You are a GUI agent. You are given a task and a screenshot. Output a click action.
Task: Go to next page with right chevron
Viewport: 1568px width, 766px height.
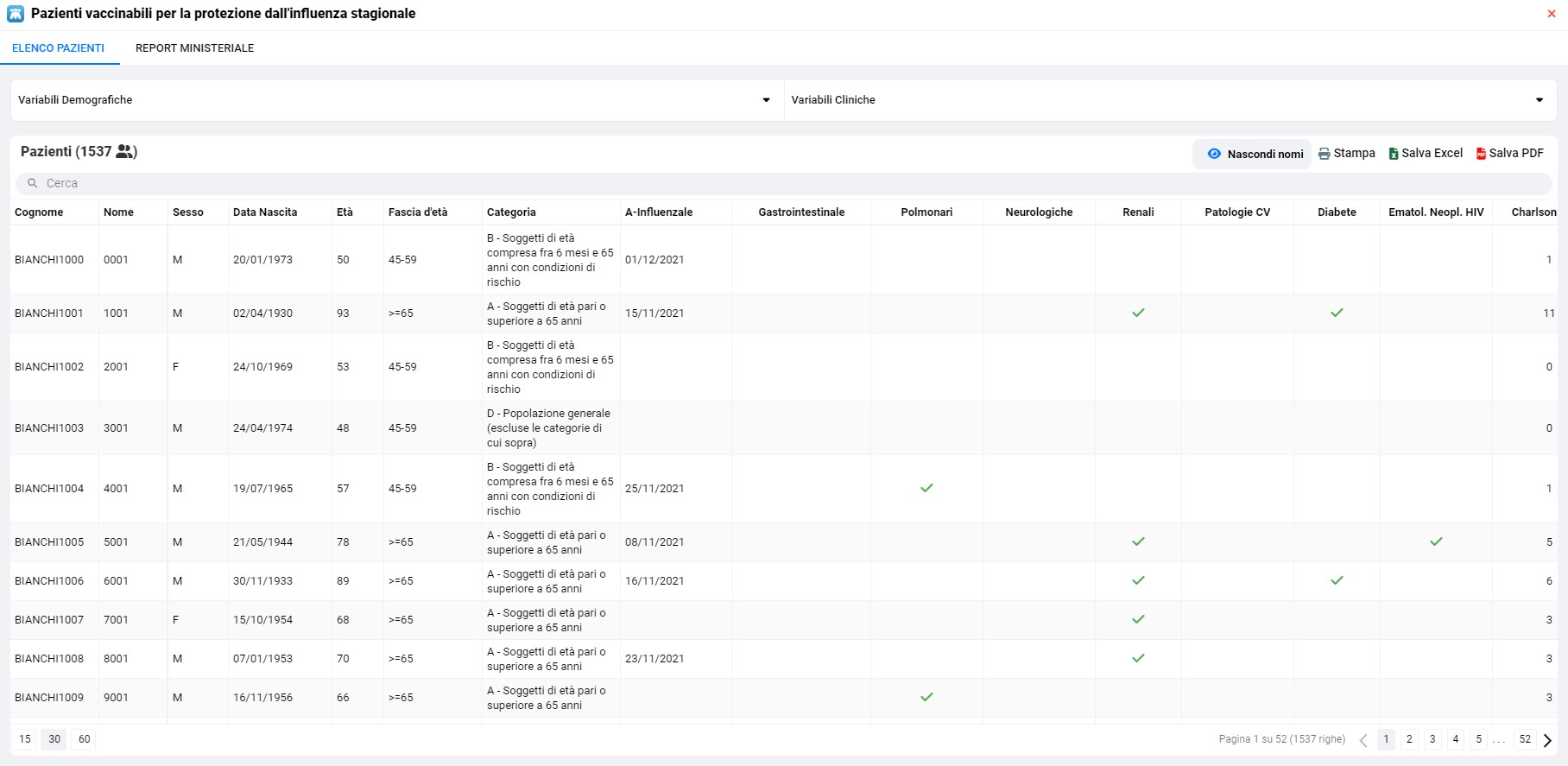click(x=1547, y=740)
